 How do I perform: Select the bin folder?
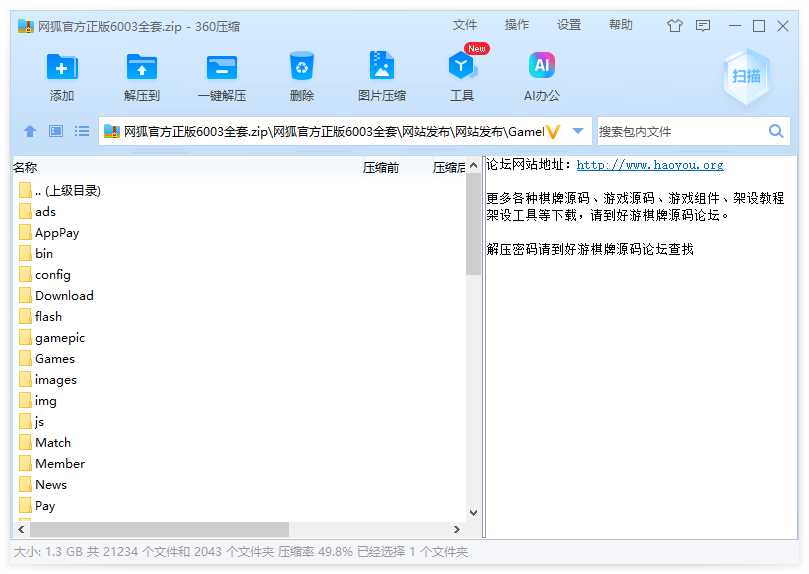(239, 253)
